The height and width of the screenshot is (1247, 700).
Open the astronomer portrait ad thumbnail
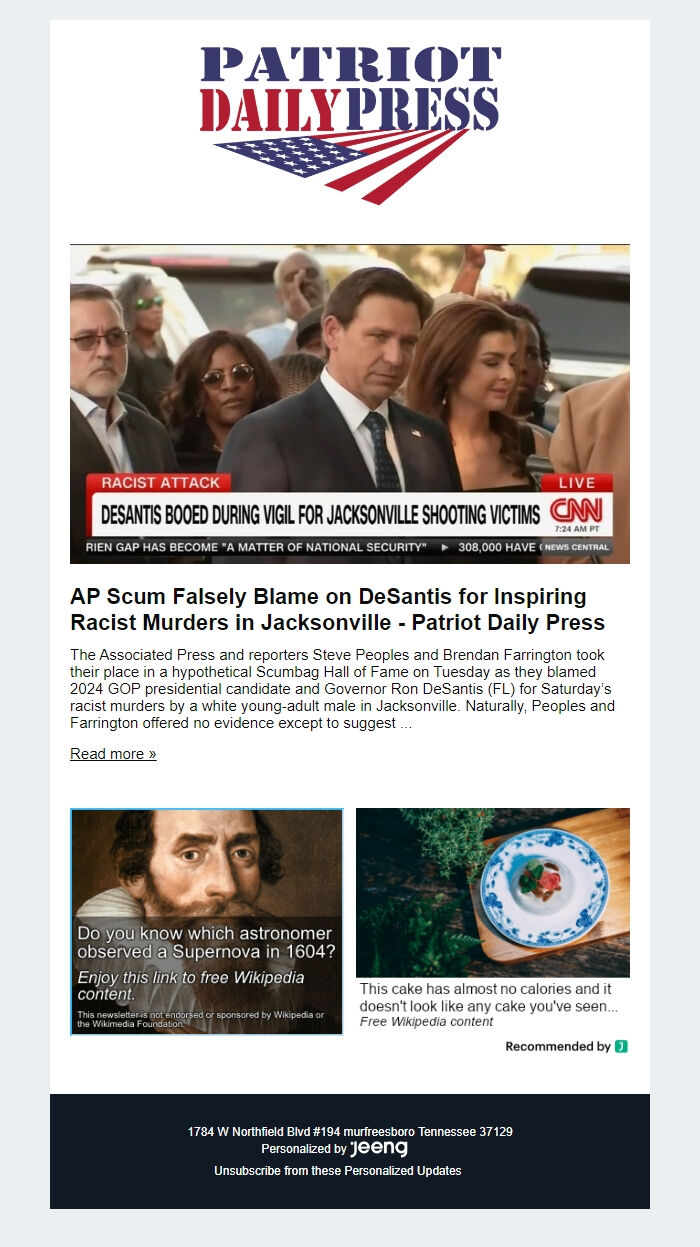click(207, 921)
